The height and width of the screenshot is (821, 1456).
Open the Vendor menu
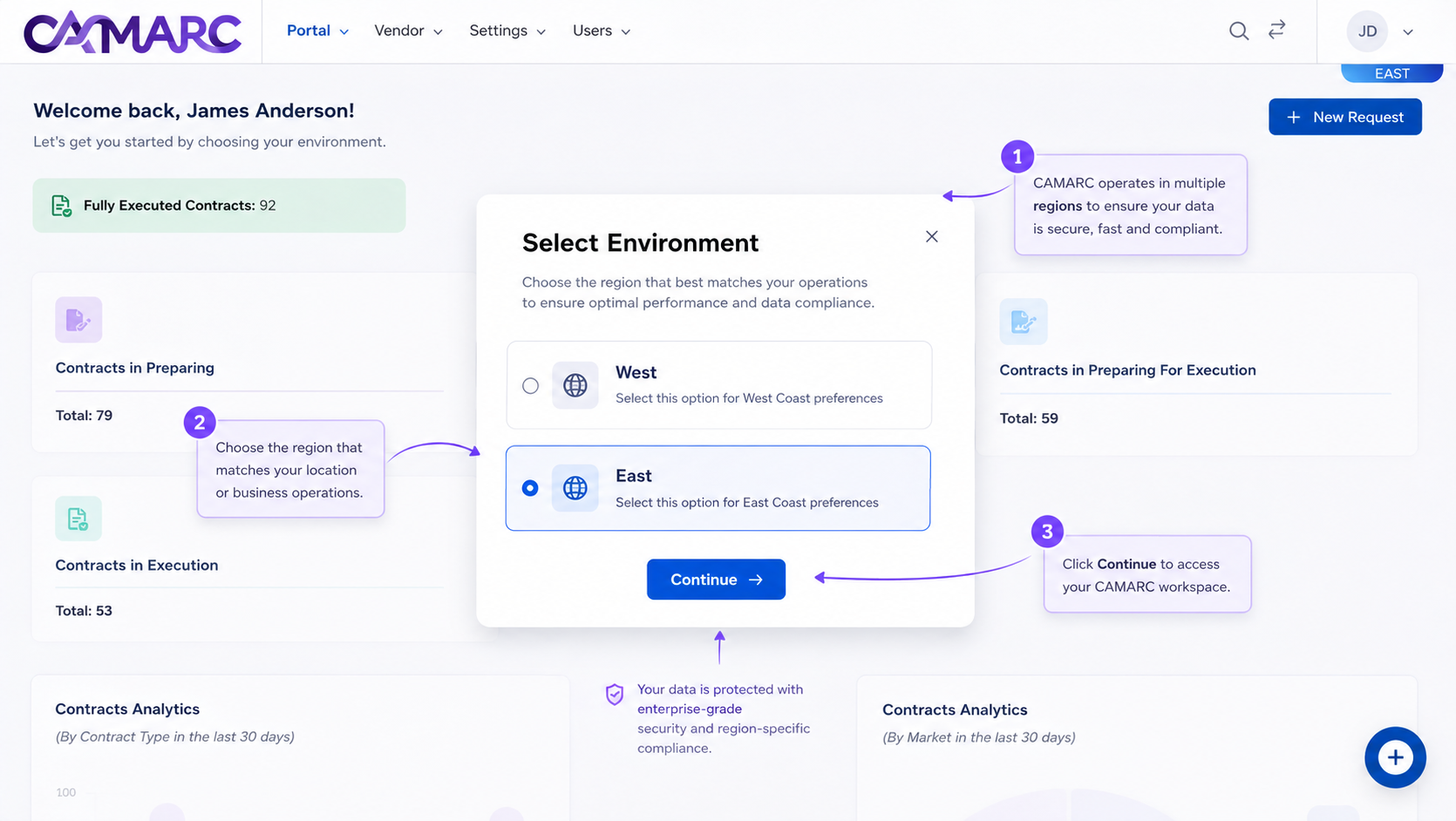click(x=408, y=31)
